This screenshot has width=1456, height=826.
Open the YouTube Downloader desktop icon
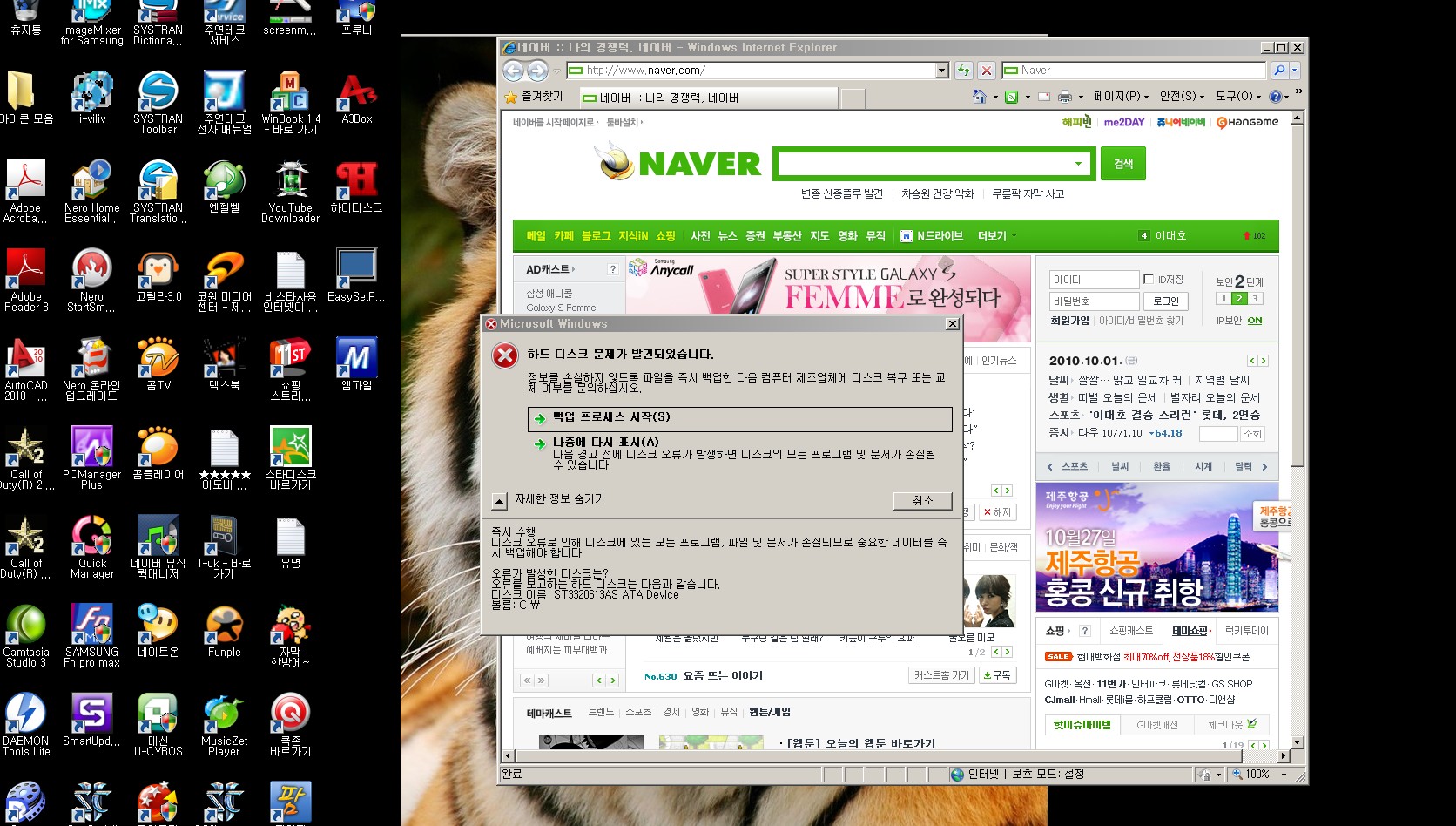(291, 191)
